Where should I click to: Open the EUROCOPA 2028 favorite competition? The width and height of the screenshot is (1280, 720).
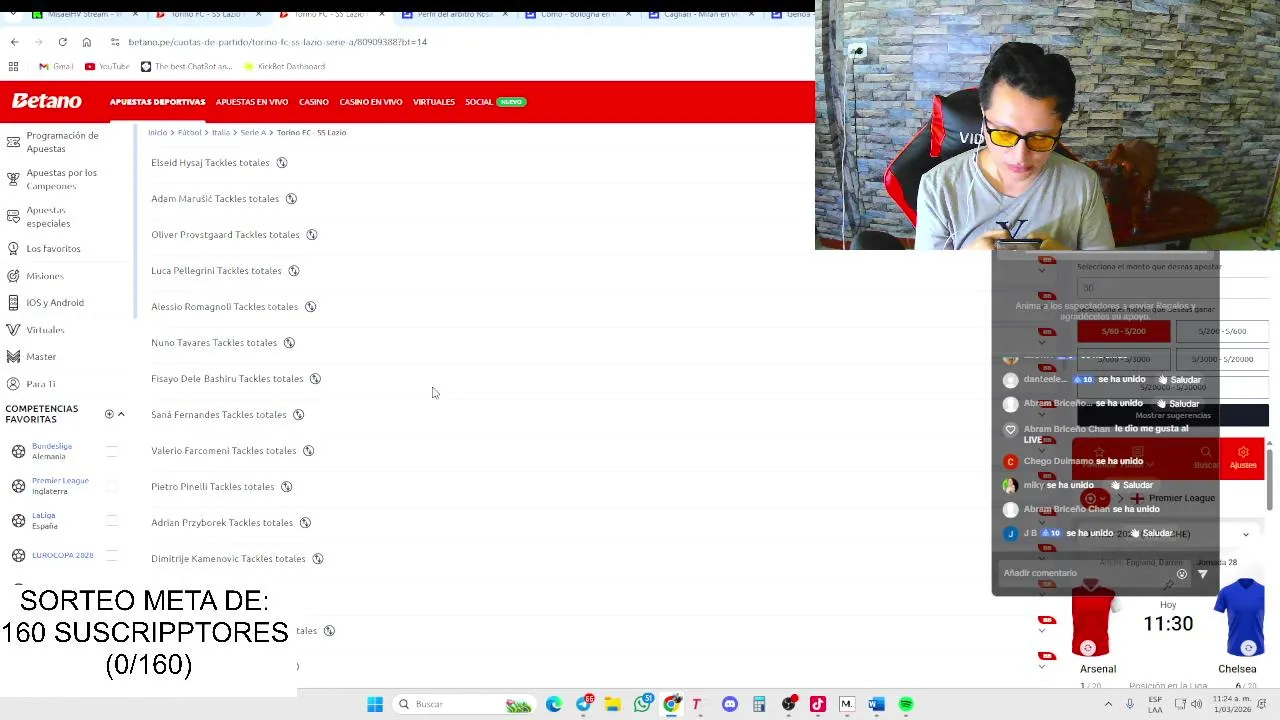(x=62, y=555)
